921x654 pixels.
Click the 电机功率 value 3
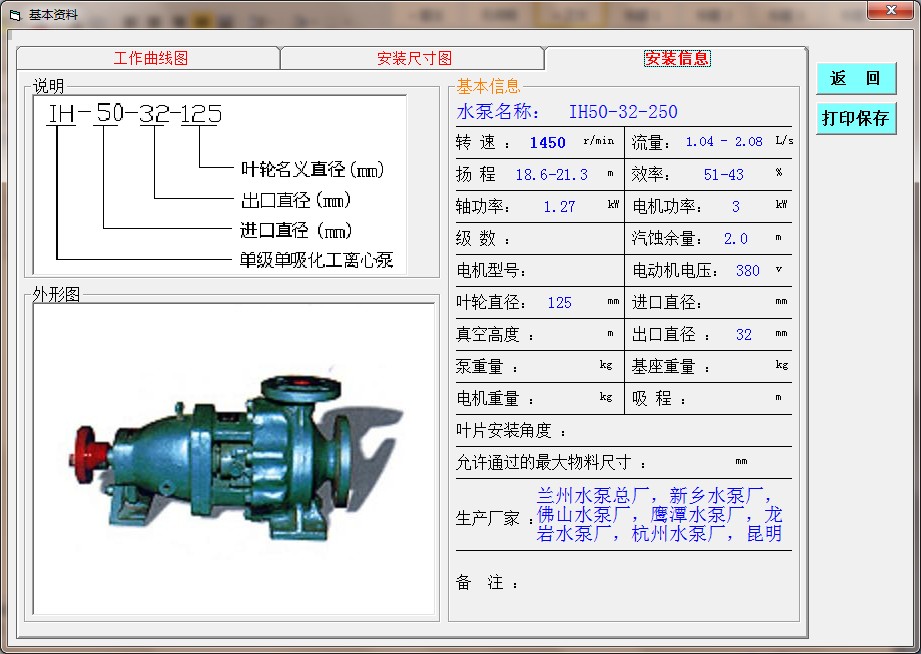click(x=736, y=207)
